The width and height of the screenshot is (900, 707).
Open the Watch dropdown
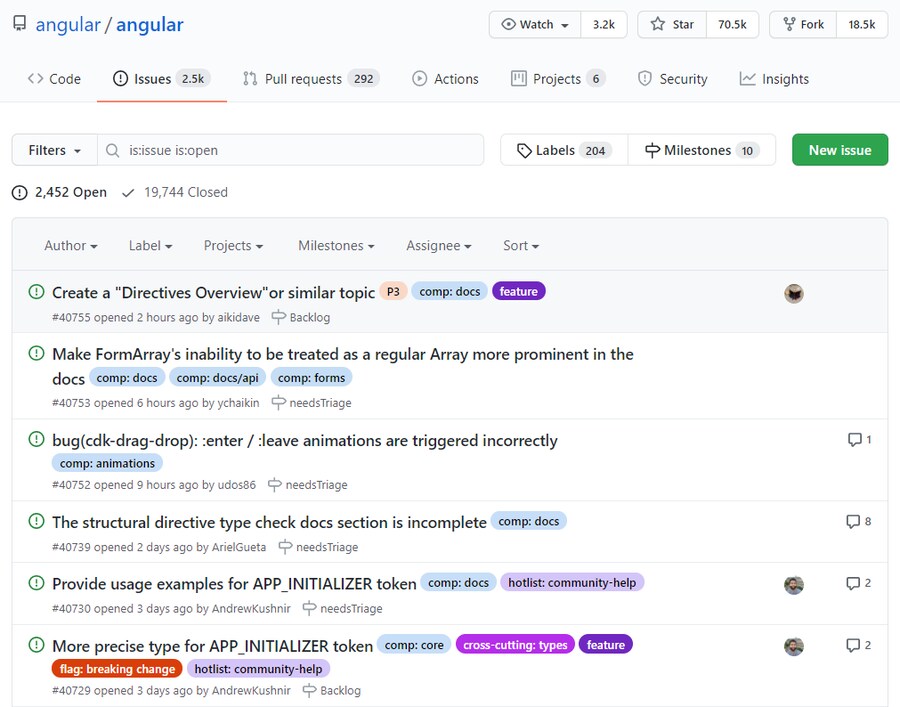pos(534,24)
